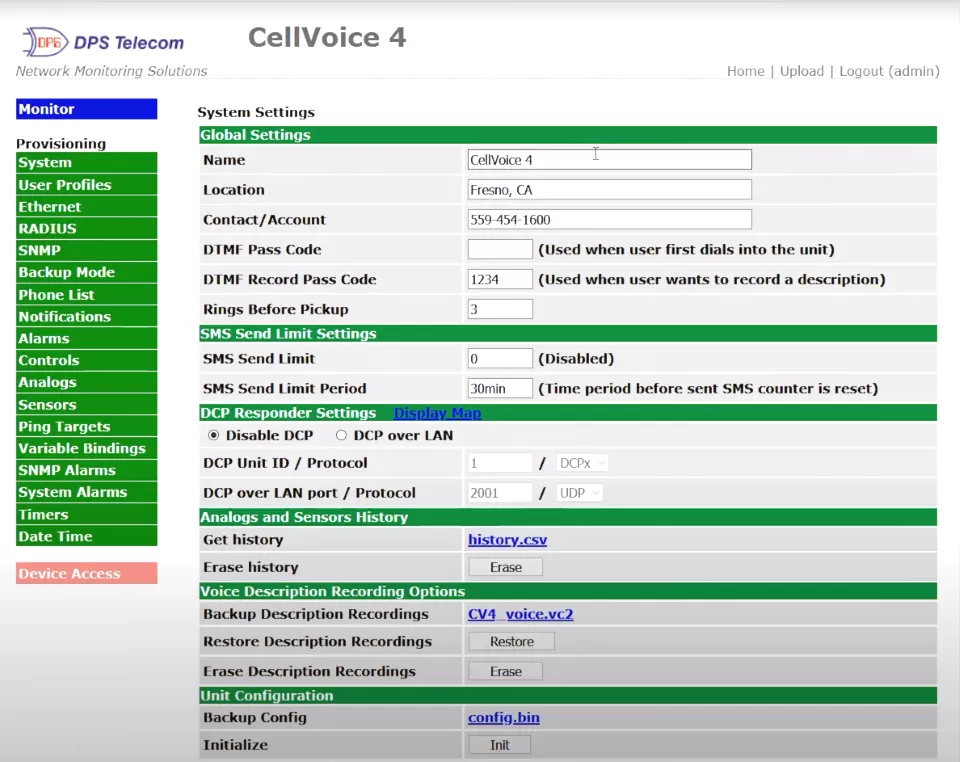The height and width of the screenshot is (762, 960).
Task: Open the UDP protocol dropdown
Action: (x=579, y=493)
